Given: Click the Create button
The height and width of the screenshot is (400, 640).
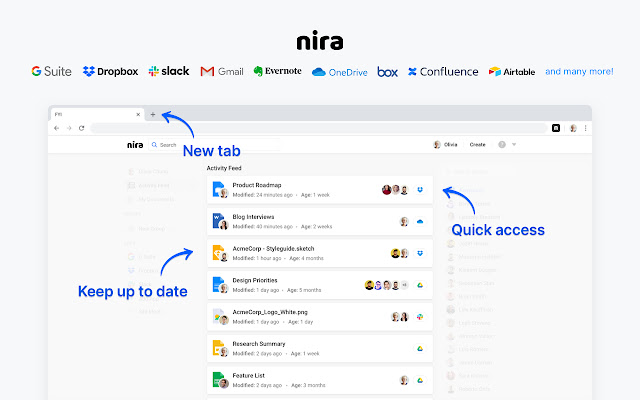Looking at the screenshot, I should [478, 144].
